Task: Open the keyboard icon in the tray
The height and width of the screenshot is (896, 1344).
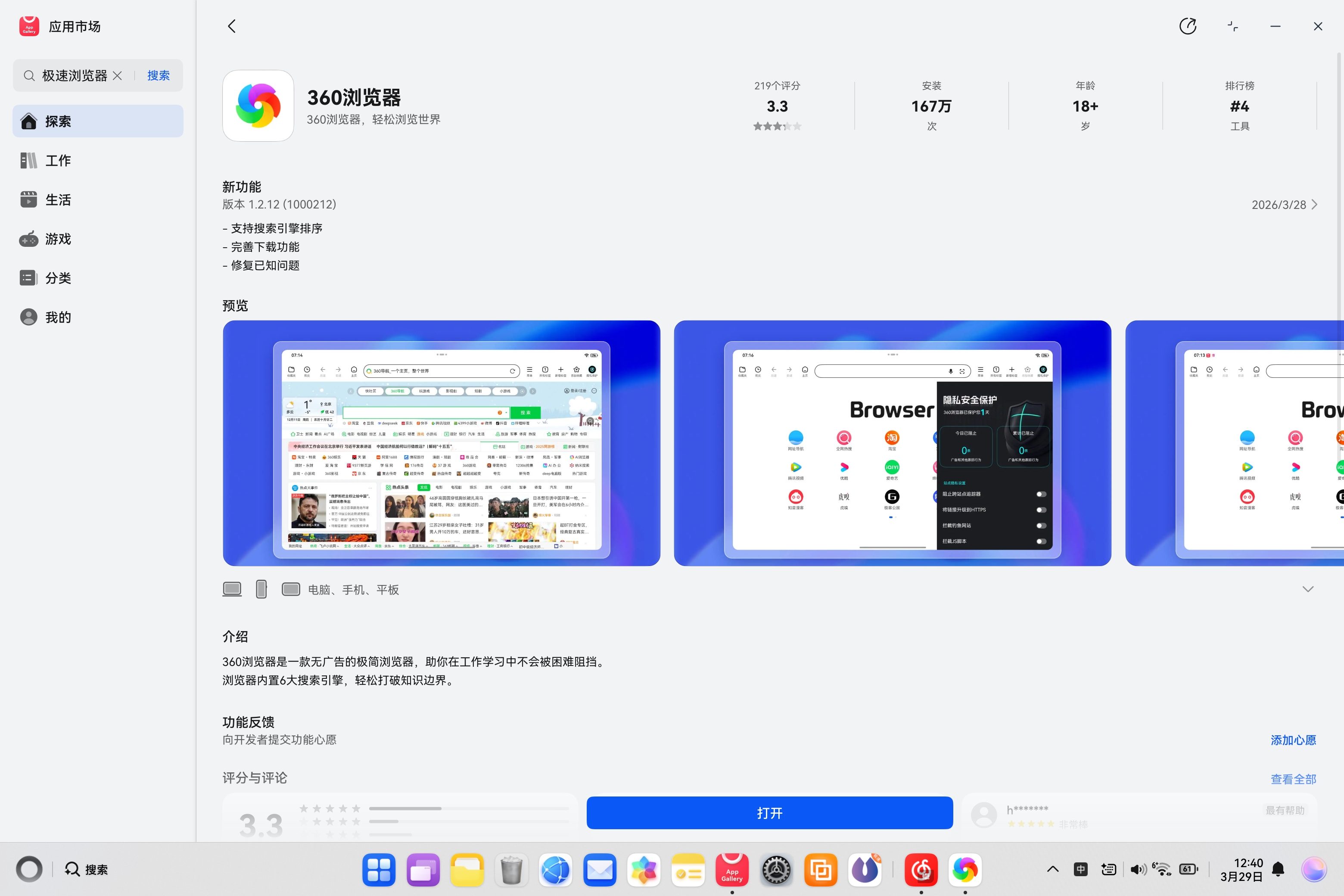Action: point(1108,870)
